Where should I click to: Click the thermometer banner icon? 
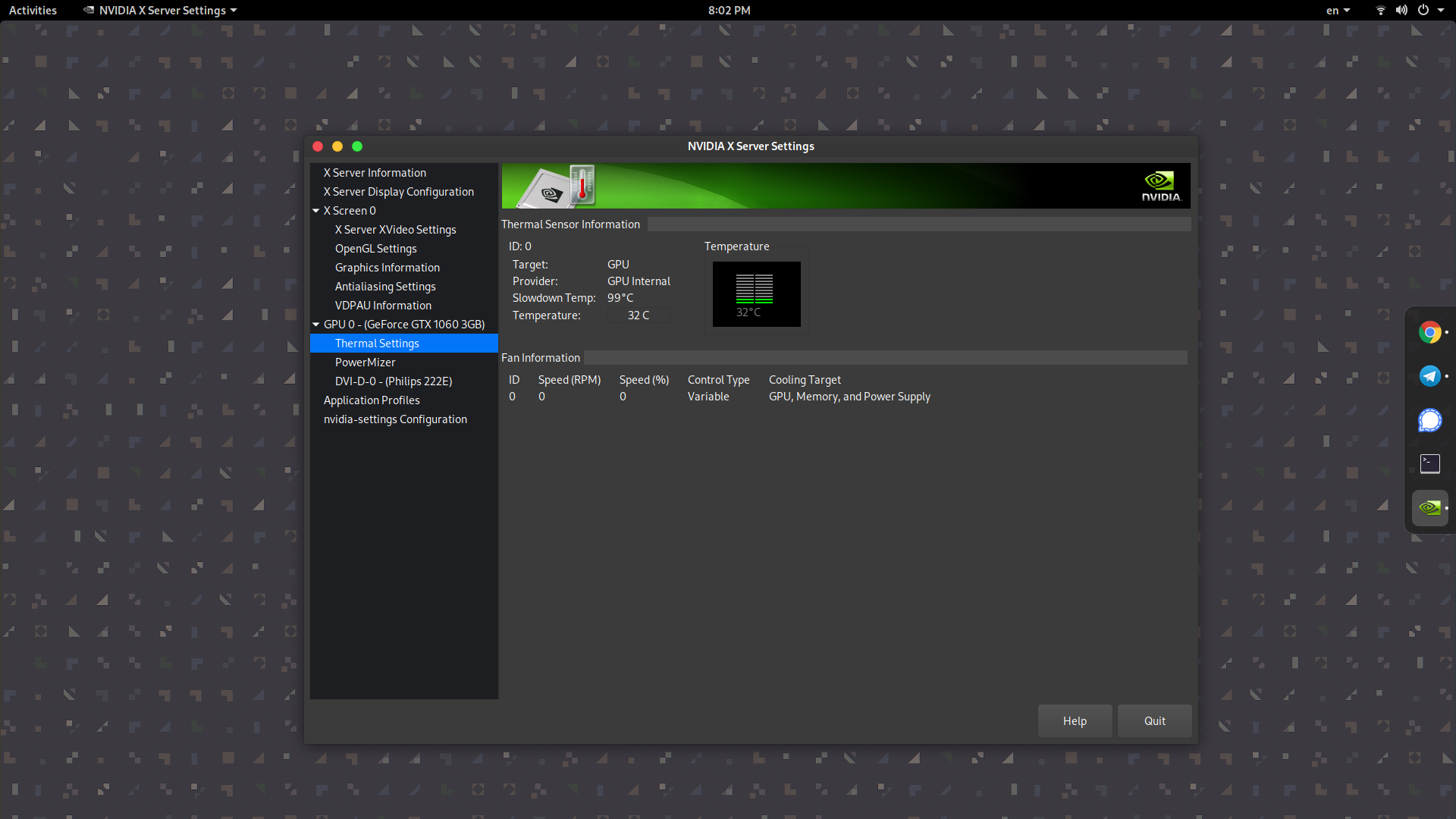(581, 185)
